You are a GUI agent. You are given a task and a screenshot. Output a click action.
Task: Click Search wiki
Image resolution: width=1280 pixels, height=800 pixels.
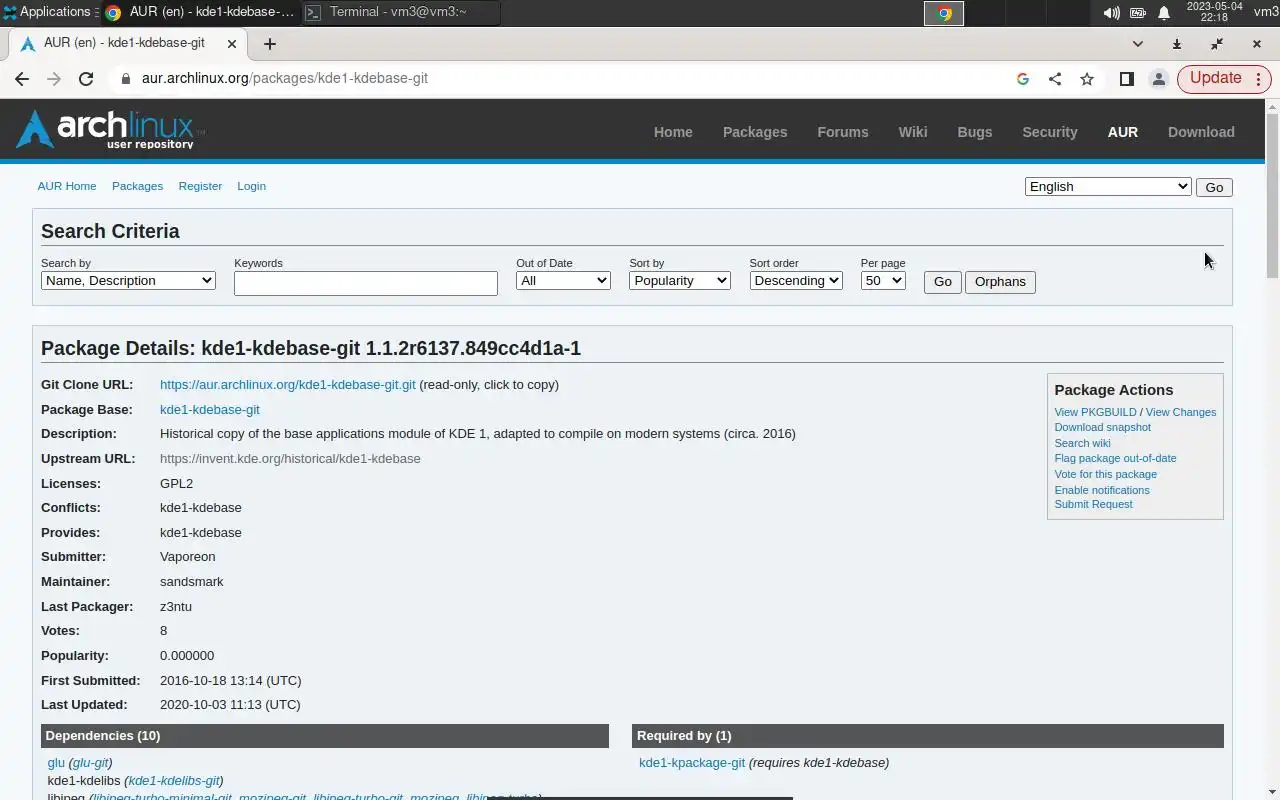pos(1082,443)
